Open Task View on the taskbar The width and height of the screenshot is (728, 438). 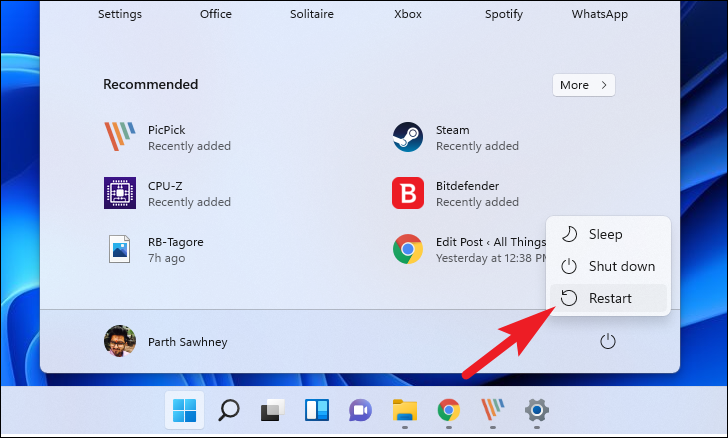(x=273, y=410)
